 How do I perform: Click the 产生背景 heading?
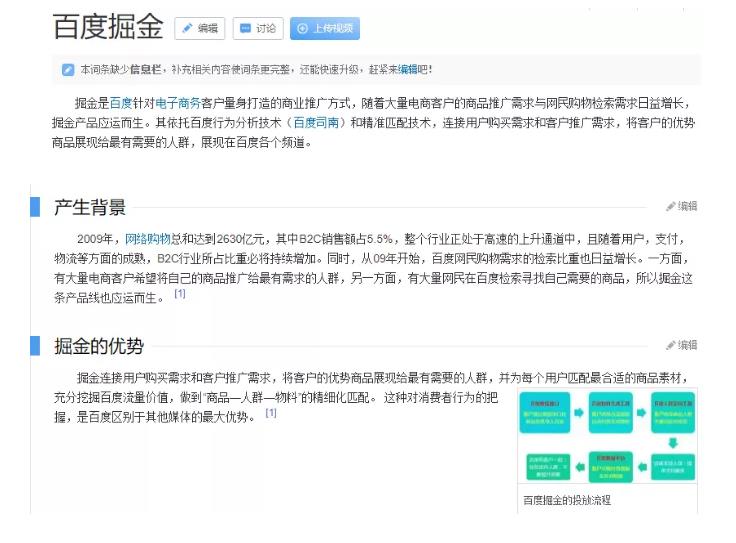click(x=90, y=207)
